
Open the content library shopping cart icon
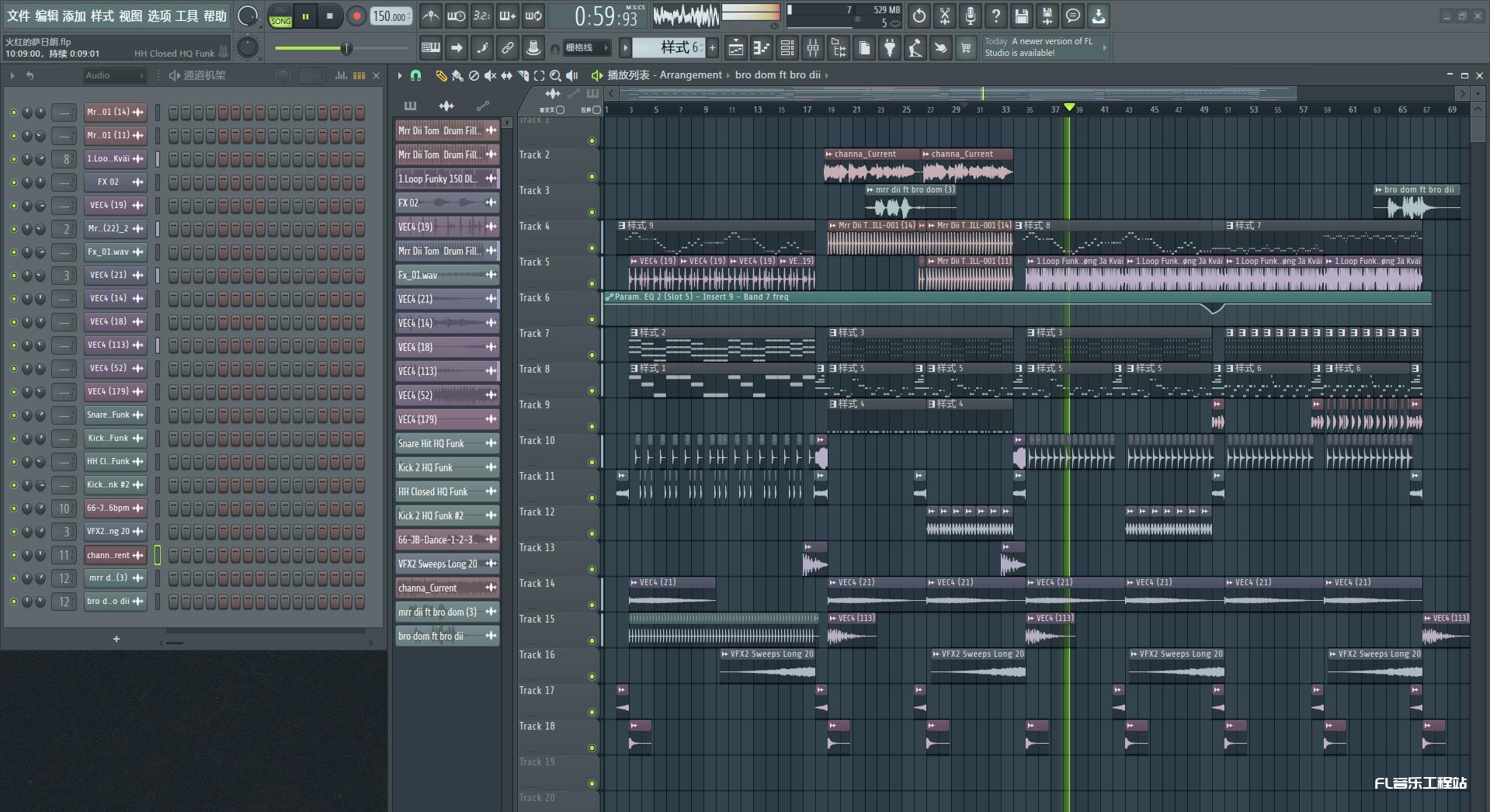click(966, 48)
